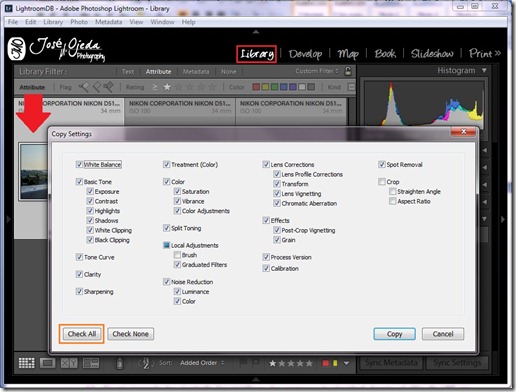The width and height of the screenshot is (516, 392).
Task: Open Survey view icon
Action: click(x=91, y=363)
